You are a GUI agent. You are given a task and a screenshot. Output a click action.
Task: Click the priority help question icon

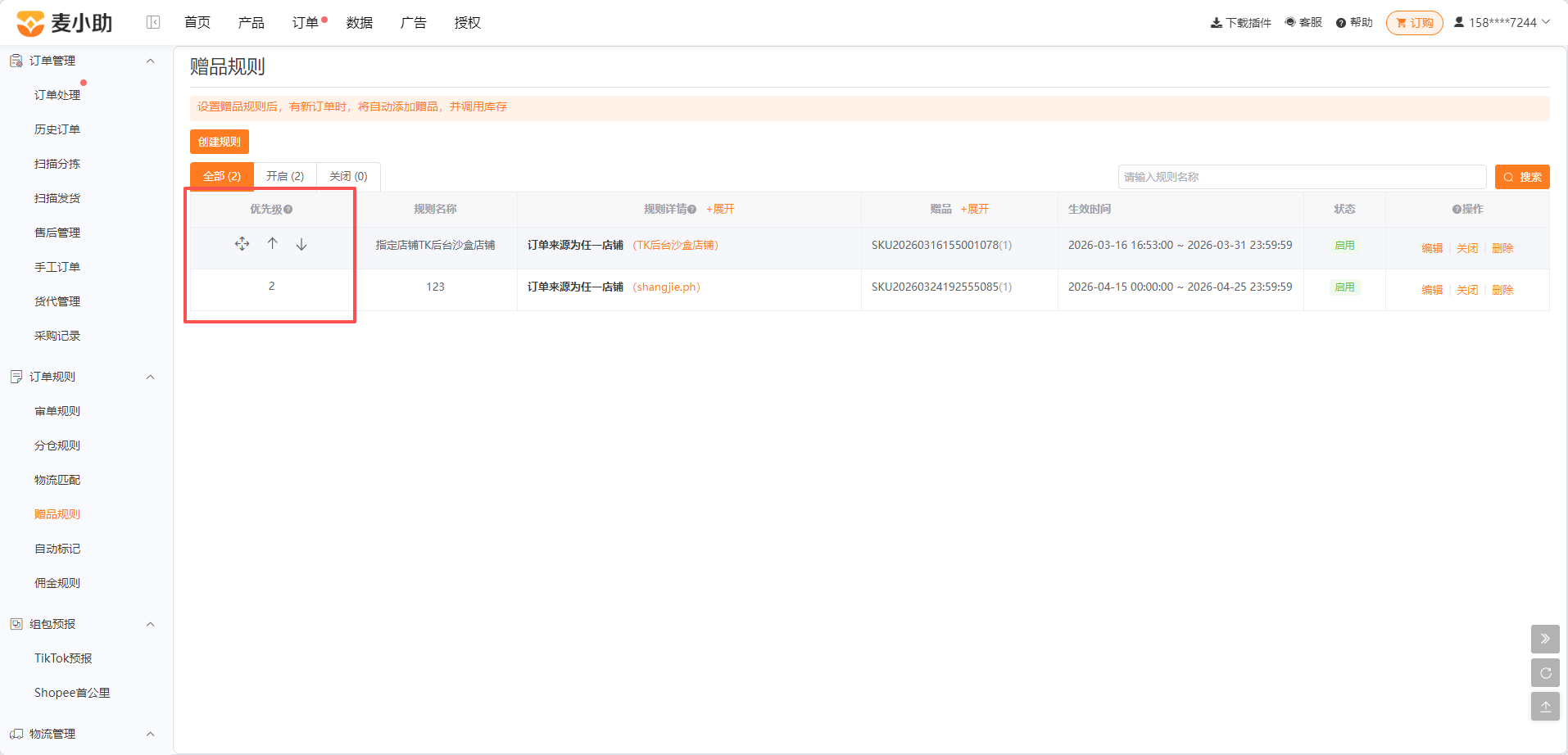[288, 210]
